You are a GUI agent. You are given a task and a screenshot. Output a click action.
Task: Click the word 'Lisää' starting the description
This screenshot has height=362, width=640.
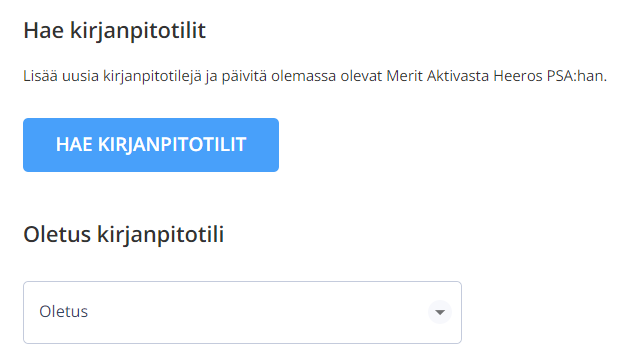coord(40,76)
